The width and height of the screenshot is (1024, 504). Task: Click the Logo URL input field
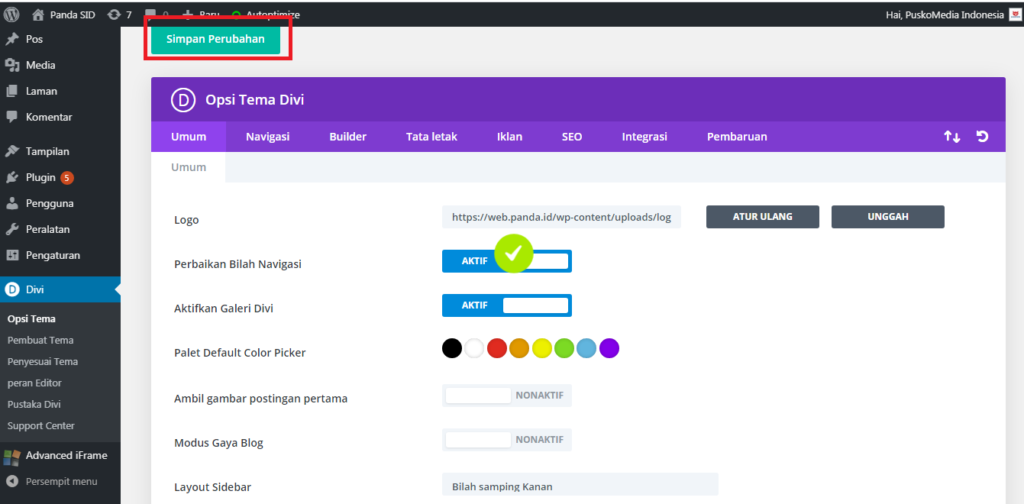click(562, 217)
